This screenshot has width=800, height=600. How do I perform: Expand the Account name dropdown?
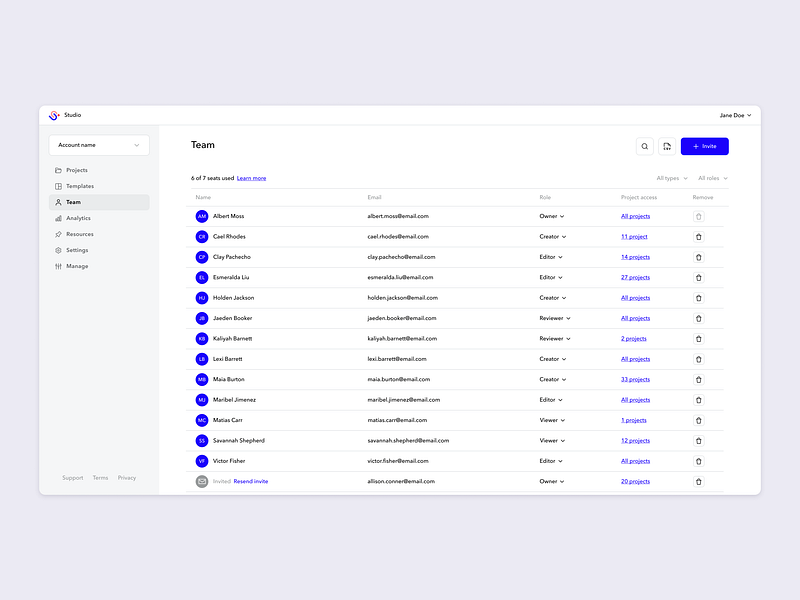coord(99,145)
